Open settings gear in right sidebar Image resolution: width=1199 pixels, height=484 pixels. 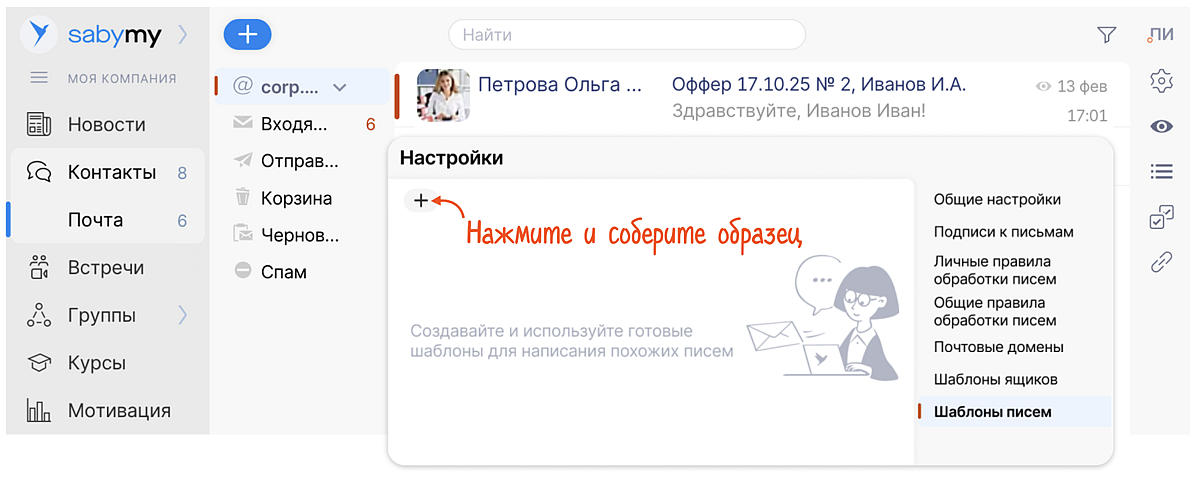(1161, 81)
